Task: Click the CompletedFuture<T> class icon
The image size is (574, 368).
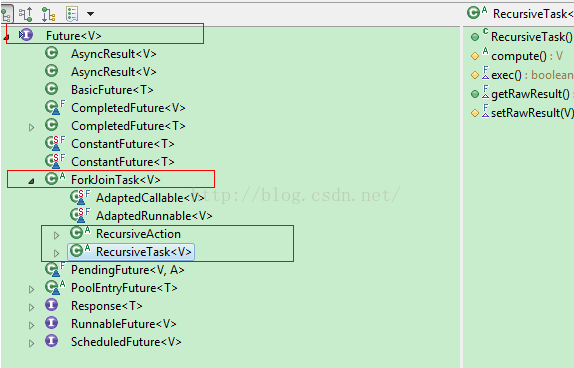Action: coord(52,125)
